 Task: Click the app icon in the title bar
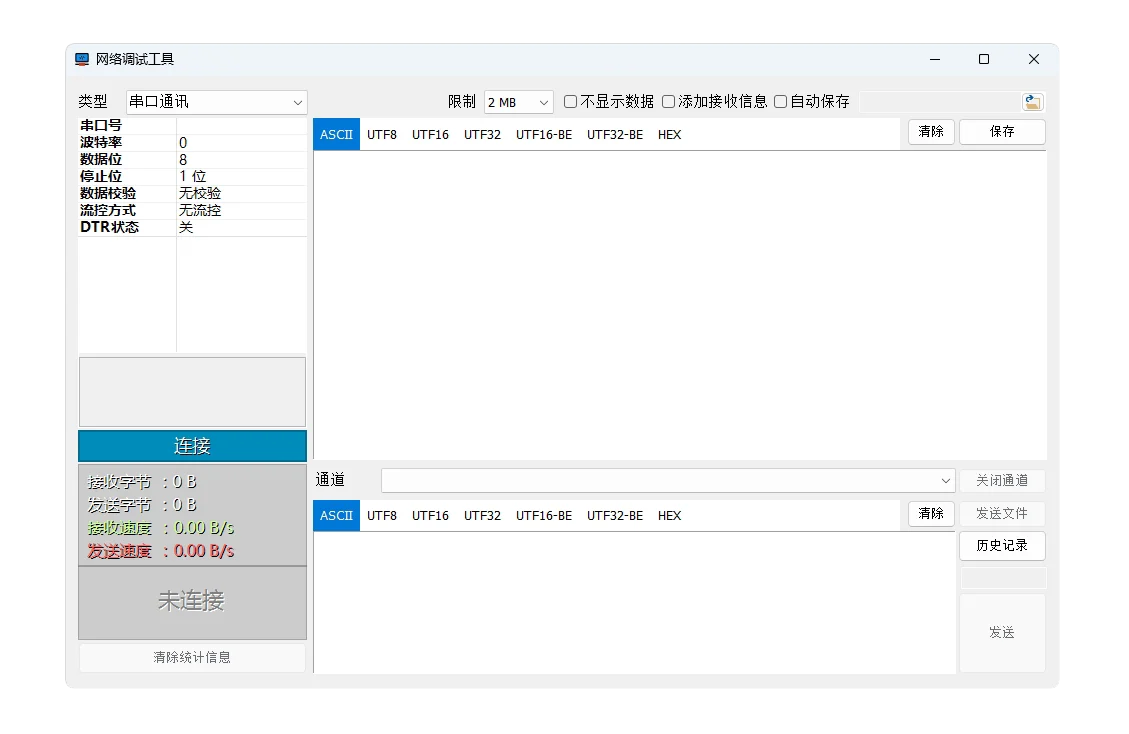[x=82, y=59]
